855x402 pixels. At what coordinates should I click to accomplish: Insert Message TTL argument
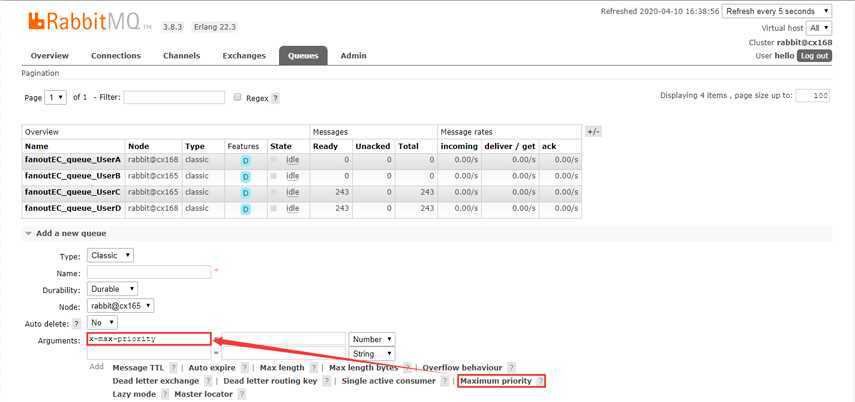[138, 368]
